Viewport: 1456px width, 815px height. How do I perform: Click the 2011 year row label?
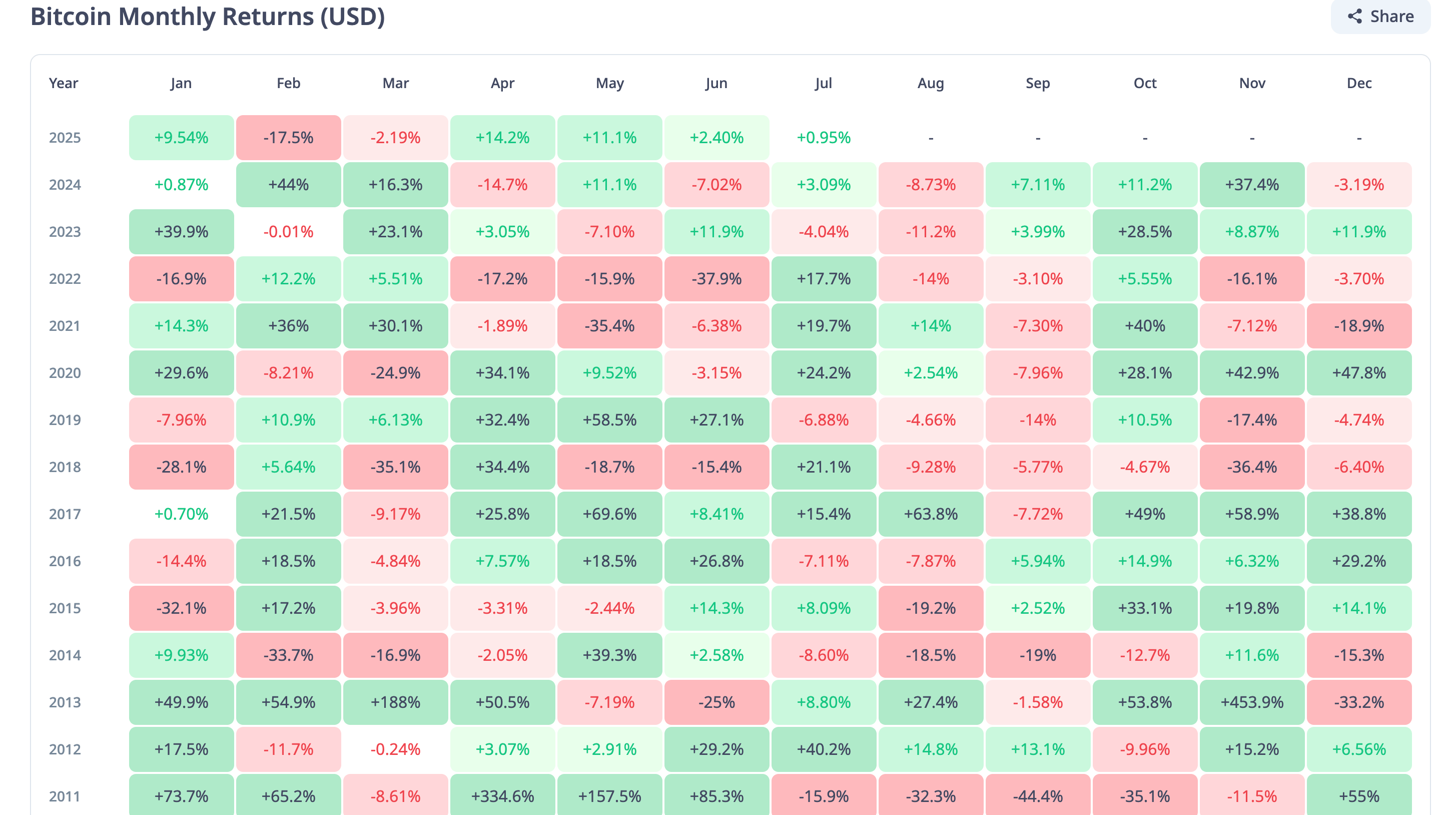tap(65, 796)
